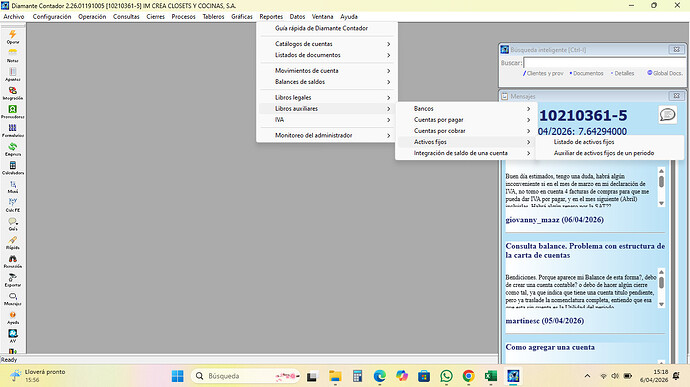The width and height of the screenshot is (690, 387).
Task: Open File Explorer from the taskbar
Action: point(335,376)
